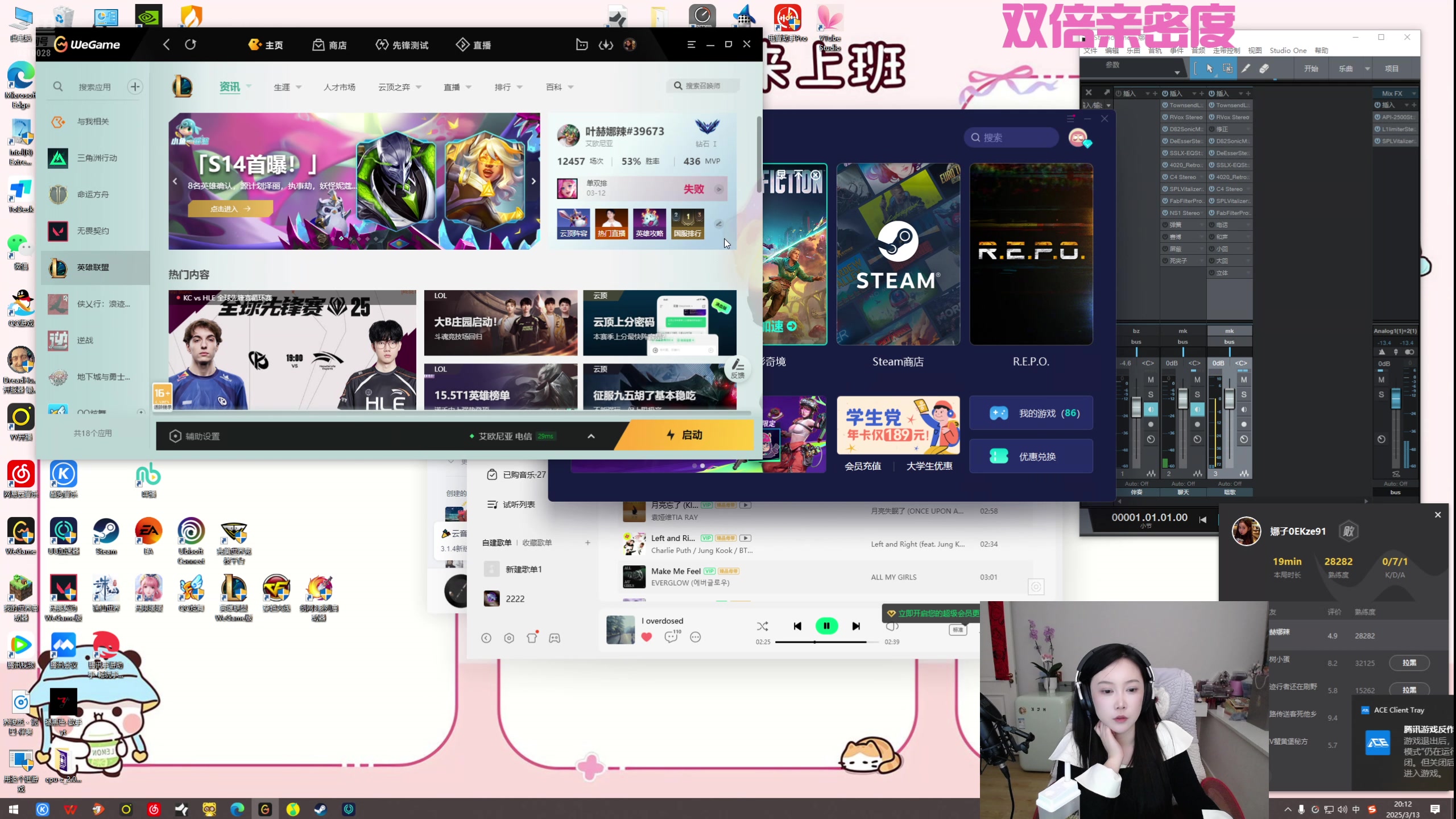Click the volume fader of mixer channel 2 聊天
1456x819 pixels.
[x=1182, y=399]
